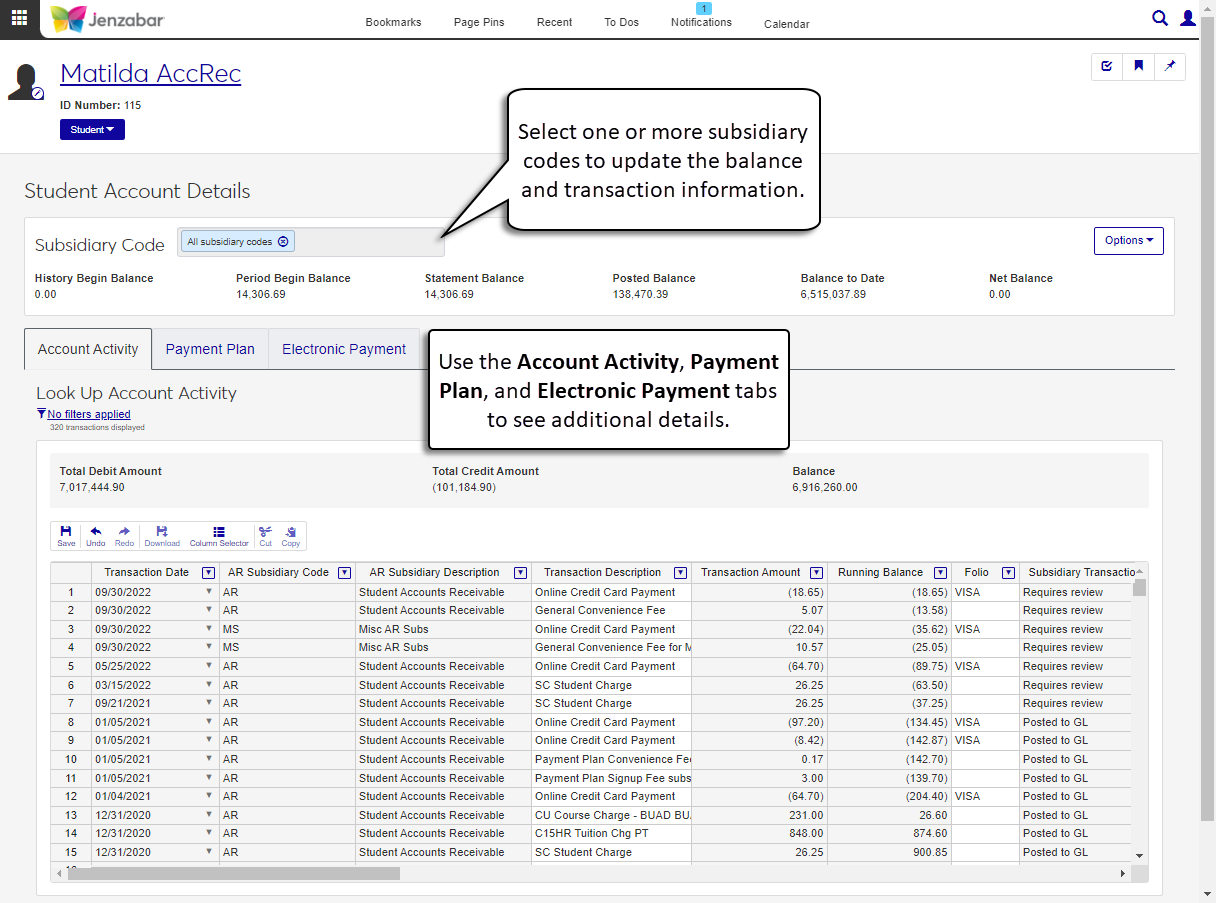Click the No filters applied link
The height and width of the screenshot is (903, 1216).
88,414
